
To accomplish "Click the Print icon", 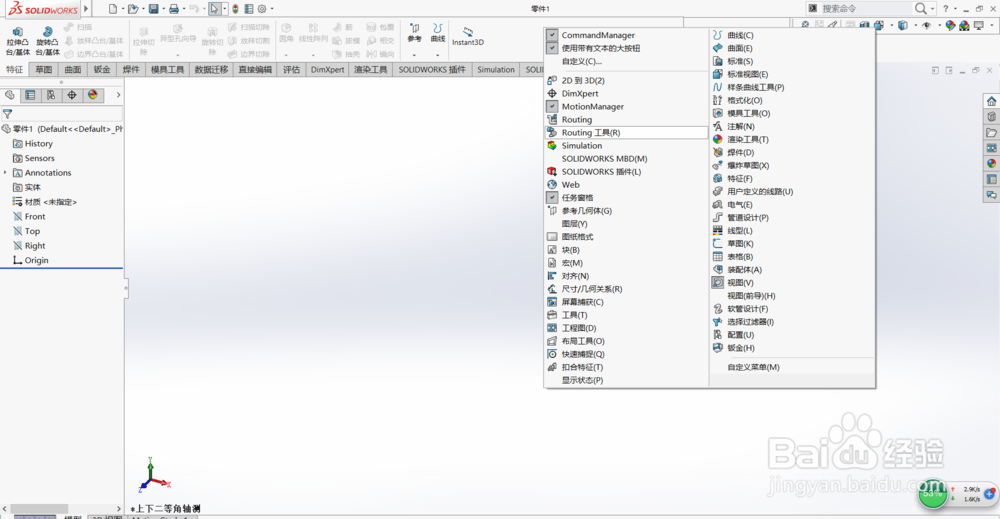I will (x=173, y=9).
